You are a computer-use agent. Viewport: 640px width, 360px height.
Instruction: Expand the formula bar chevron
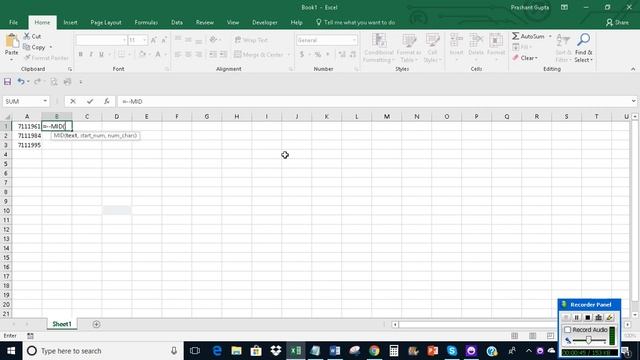(x=633, y=101)
